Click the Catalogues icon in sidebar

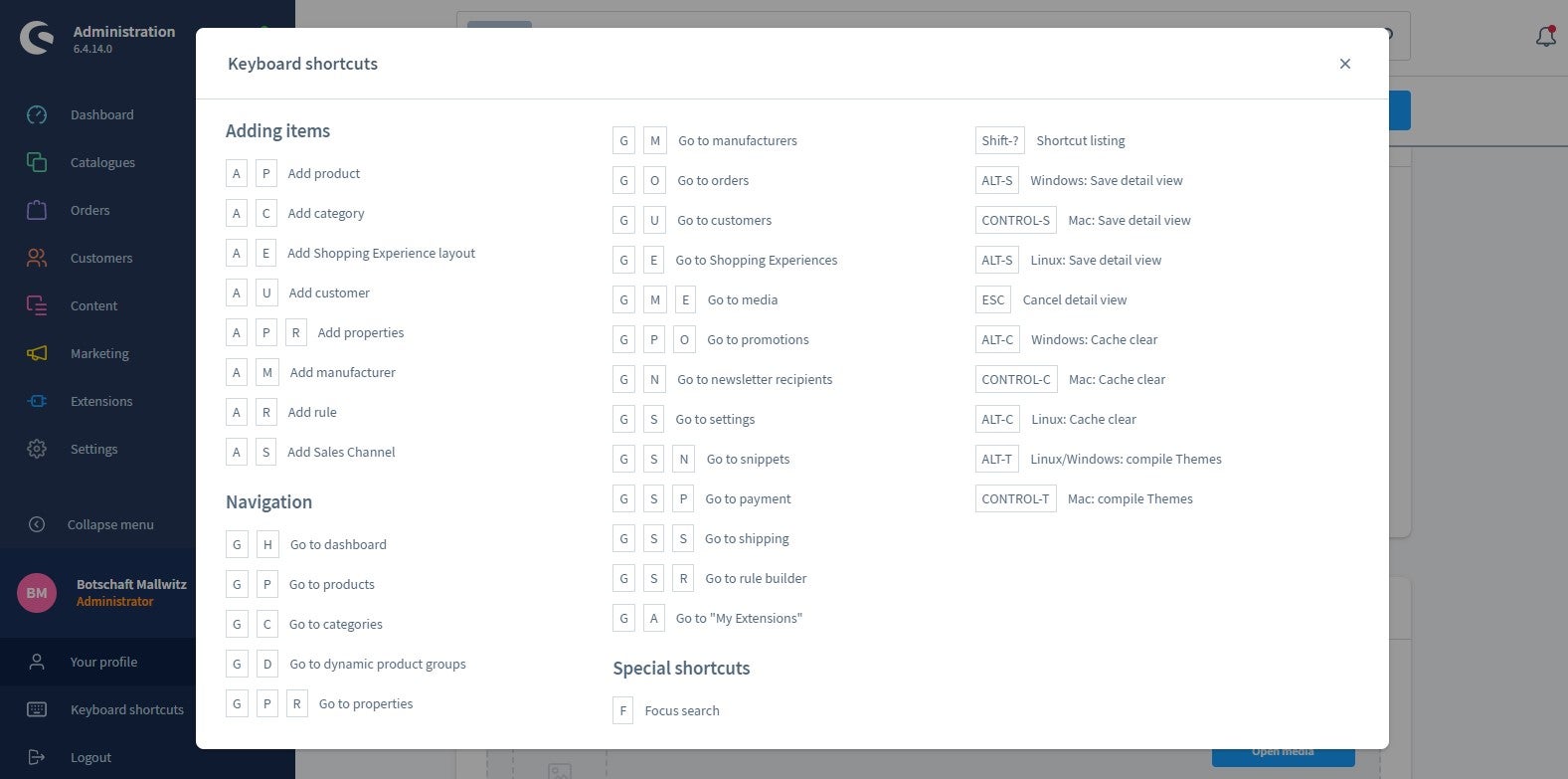click(37, 162)
